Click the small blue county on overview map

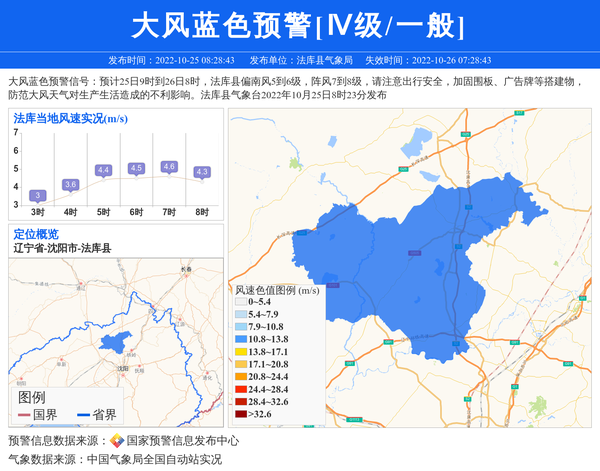pyautogui.click(x=118, y=342)
